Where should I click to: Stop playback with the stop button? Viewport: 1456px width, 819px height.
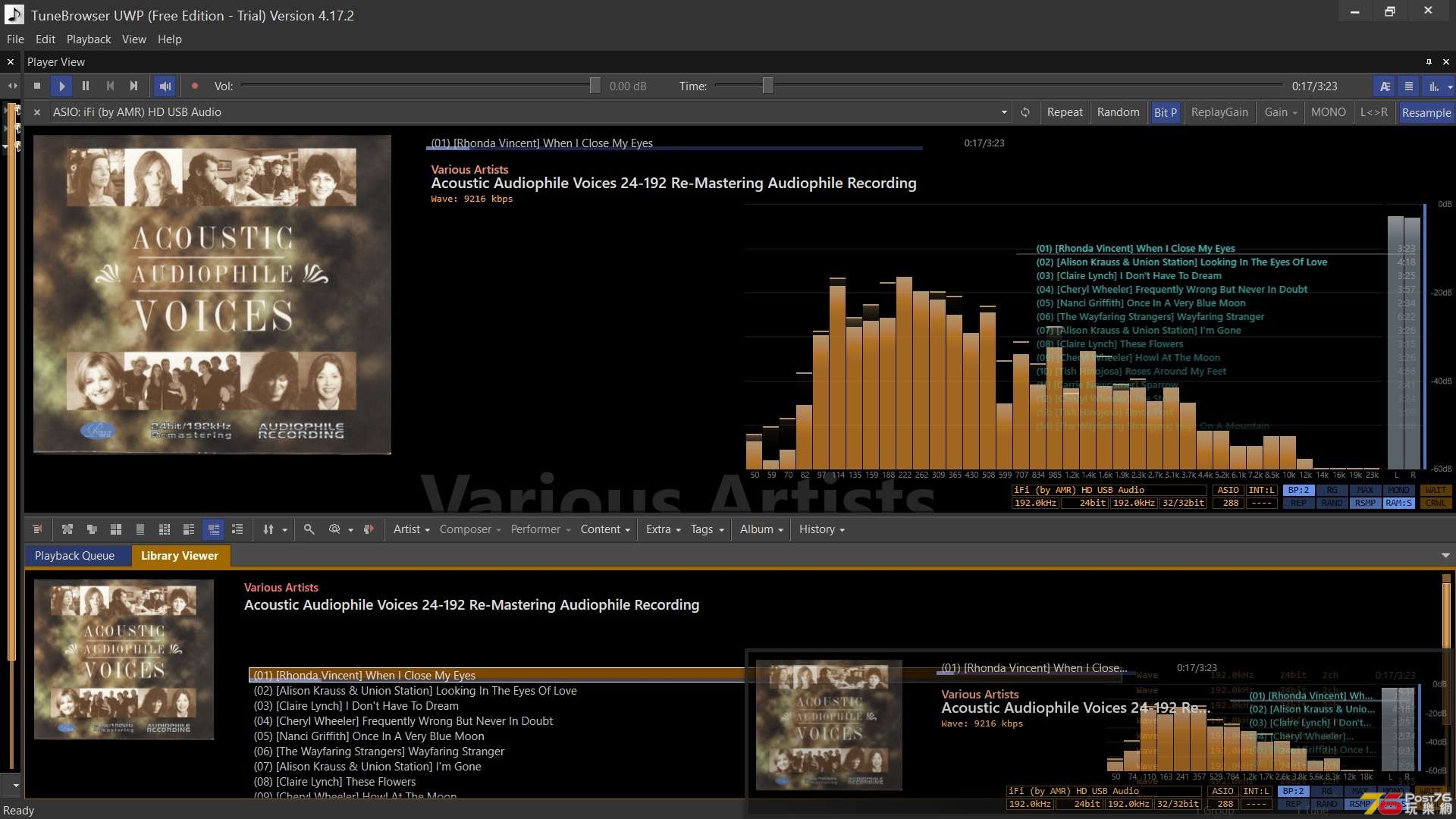[37, 86]
